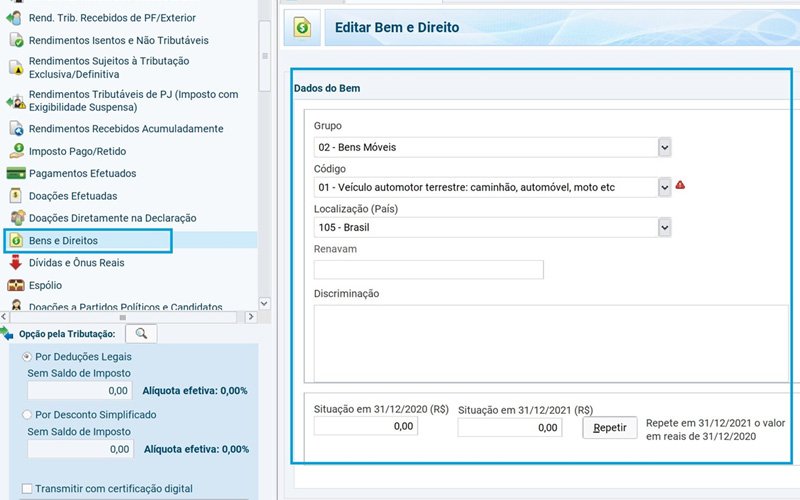Screen dimensions: 800x500
Task: Click the Espólio icon in sidebar
Action: [x=16, y=285]
